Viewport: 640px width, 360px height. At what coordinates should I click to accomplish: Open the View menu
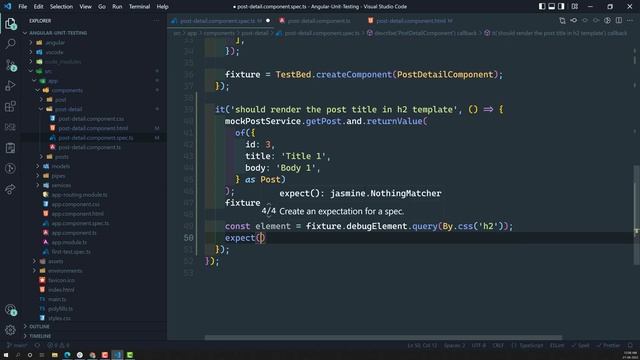pos(85,7)
